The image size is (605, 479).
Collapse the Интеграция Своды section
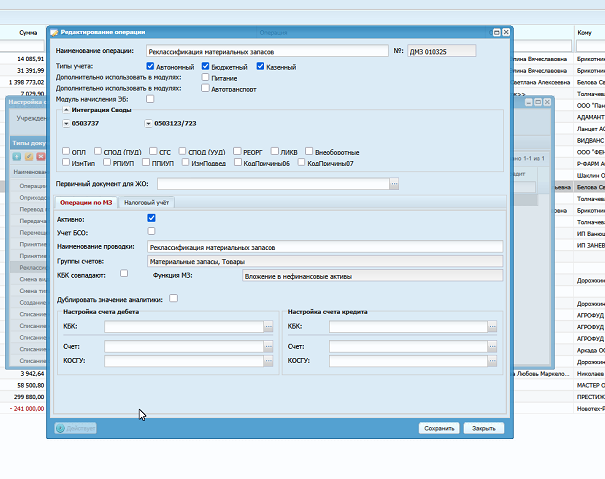66,110
